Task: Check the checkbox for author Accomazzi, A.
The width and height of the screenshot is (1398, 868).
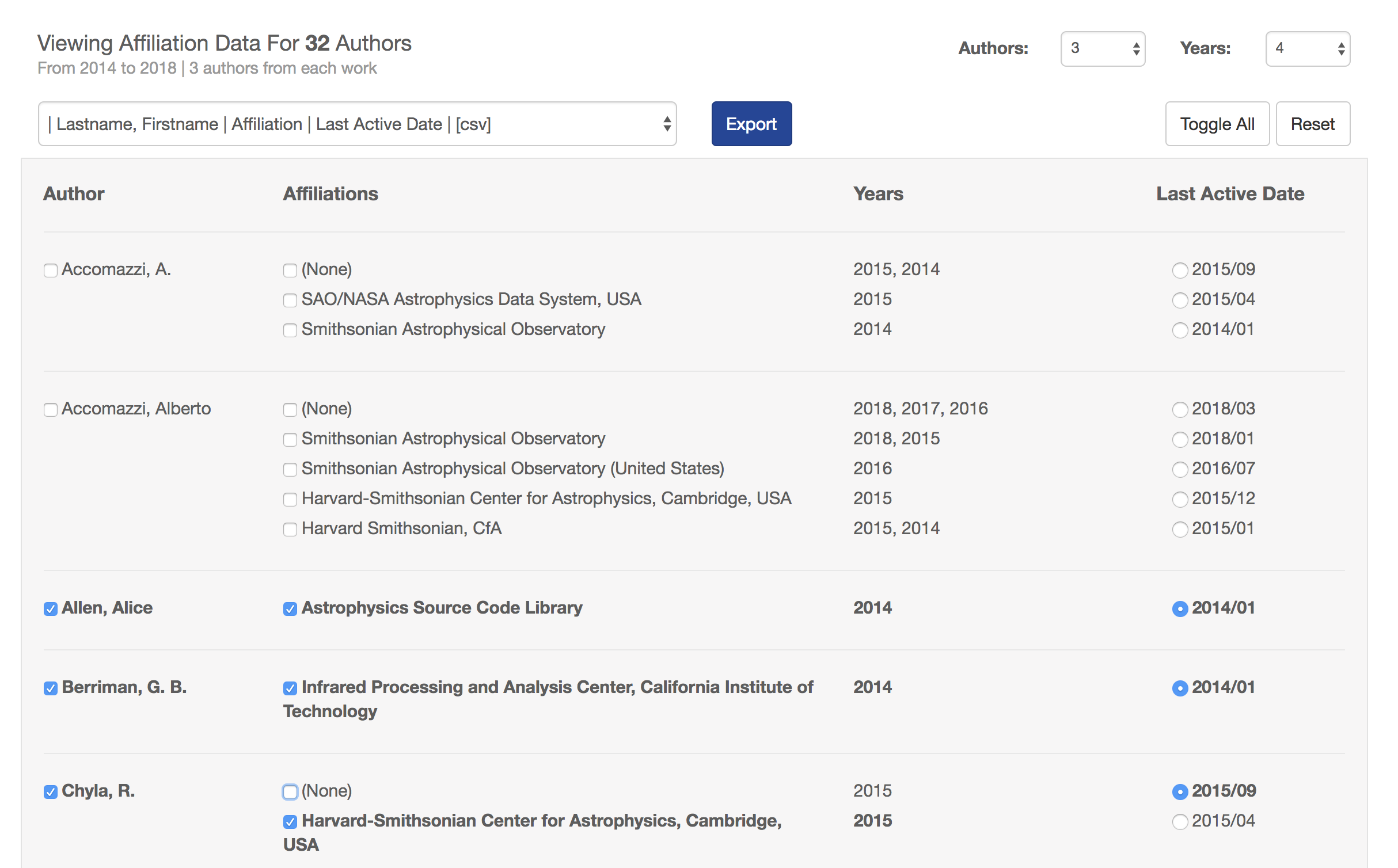Action: coord(50,269)
